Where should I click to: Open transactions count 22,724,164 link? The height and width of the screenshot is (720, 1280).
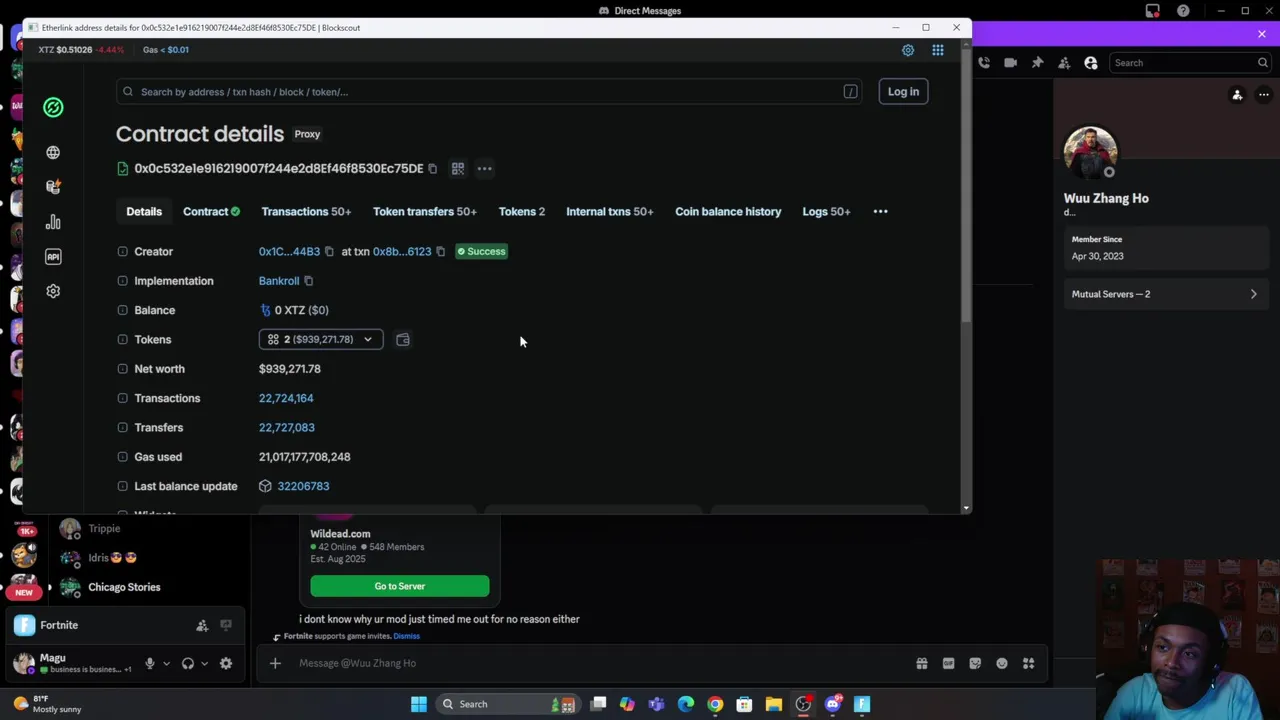coord(286,398)
